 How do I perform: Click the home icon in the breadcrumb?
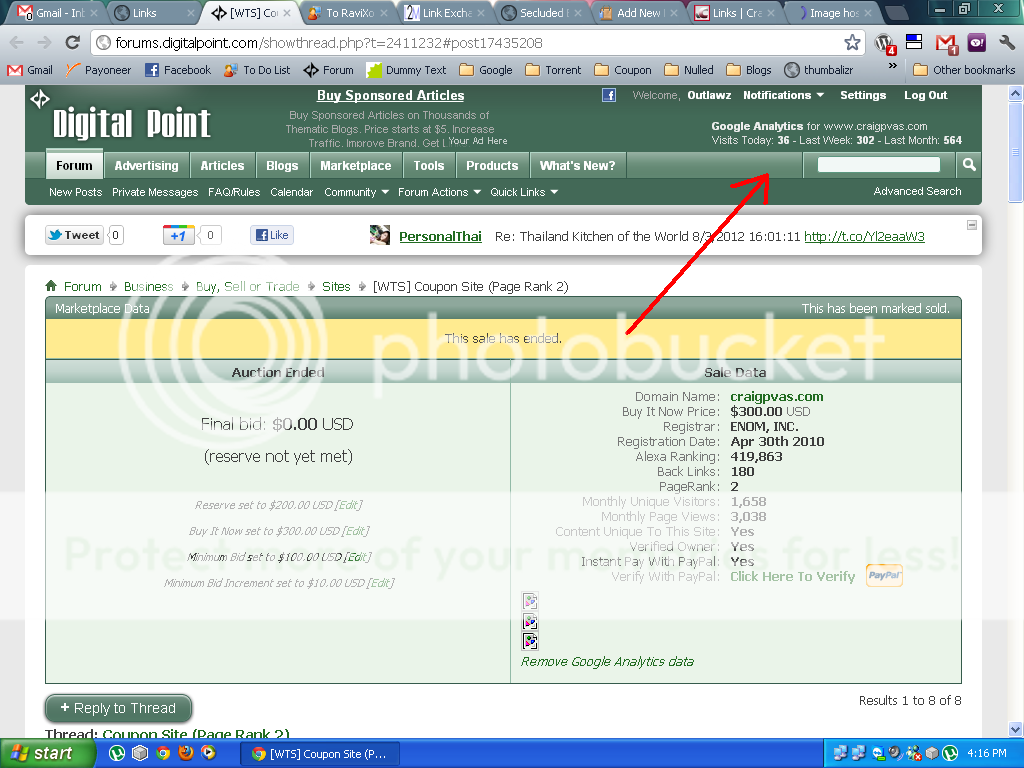point(51,286)
